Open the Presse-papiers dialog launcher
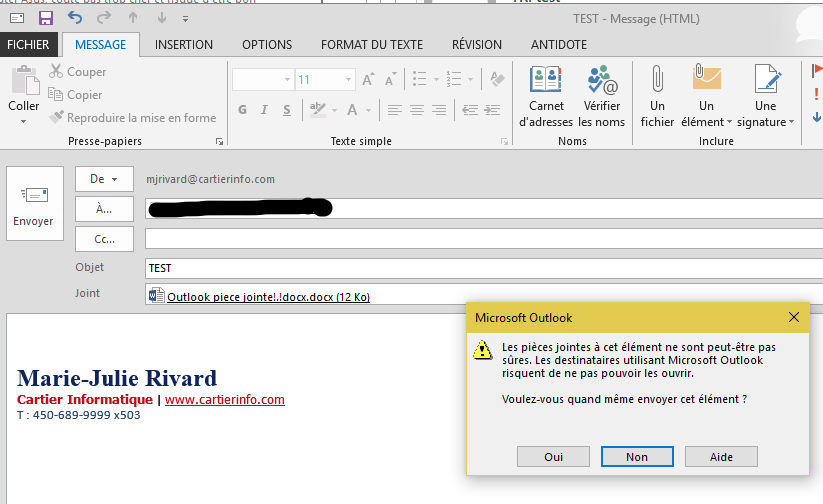Screen dimensions: 823x504 [x=219, y=141]
